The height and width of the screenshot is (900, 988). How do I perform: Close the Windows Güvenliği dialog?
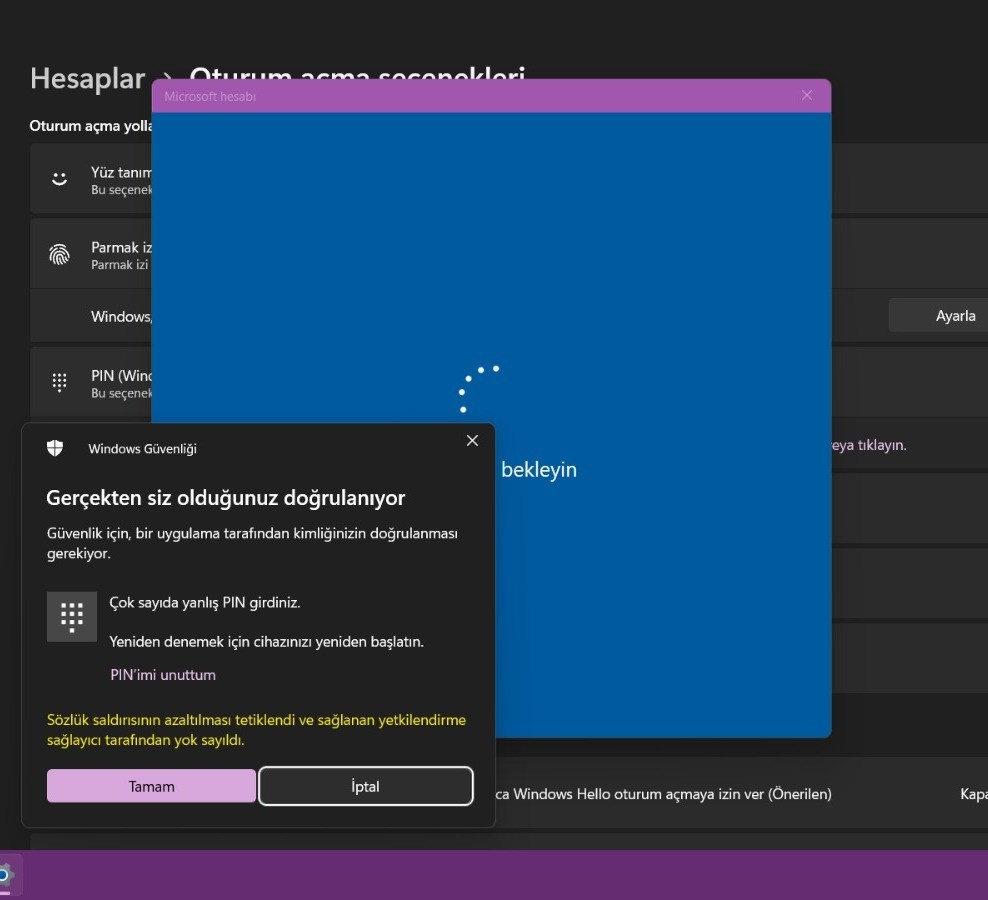[472, 441]
